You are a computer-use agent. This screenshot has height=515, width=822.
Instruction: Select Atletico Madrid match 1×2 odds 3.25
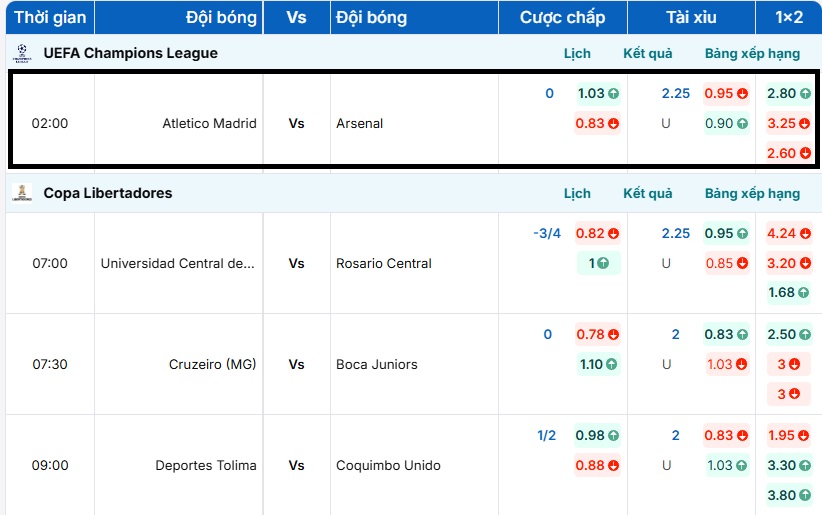pyautogui.click(x=789, y=123)
